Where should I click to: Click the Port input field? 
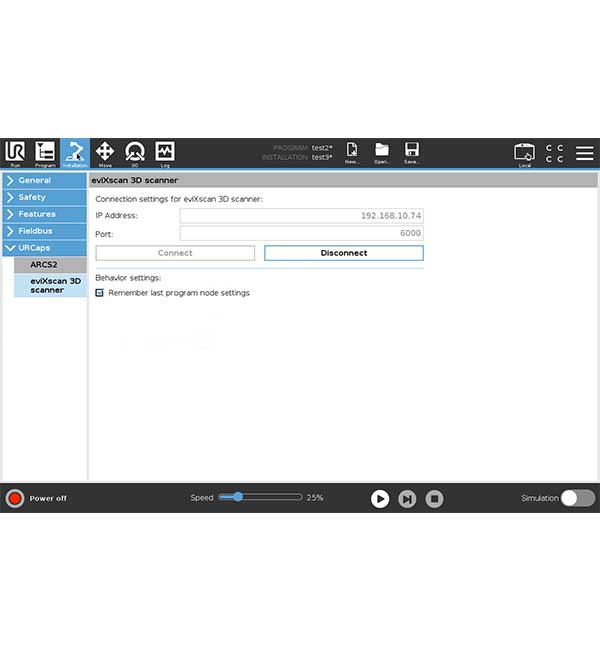coord(301,233)
